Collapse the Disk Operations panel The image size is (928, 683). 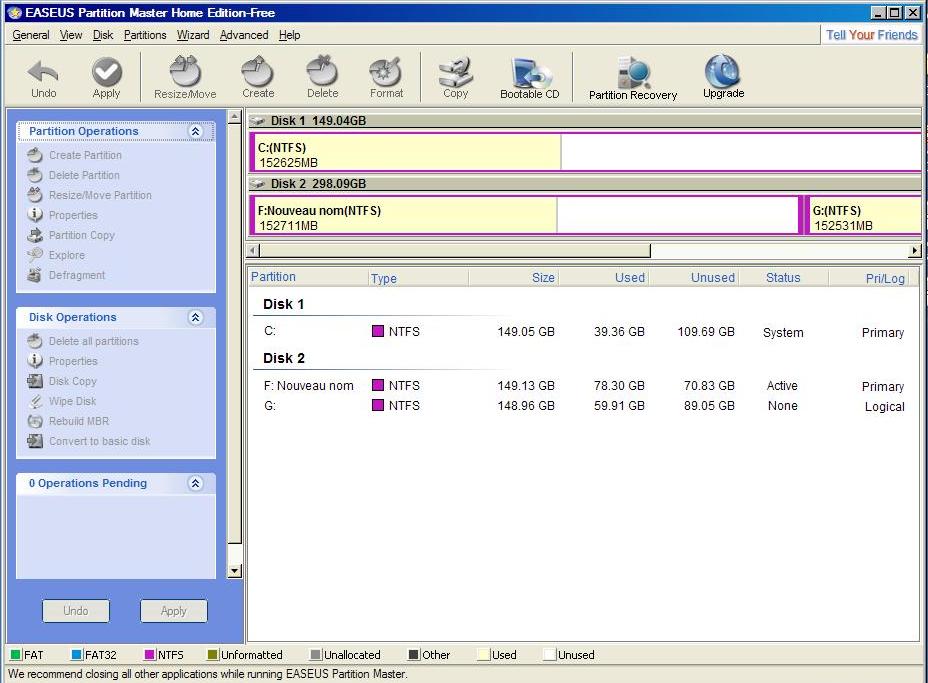195,317
